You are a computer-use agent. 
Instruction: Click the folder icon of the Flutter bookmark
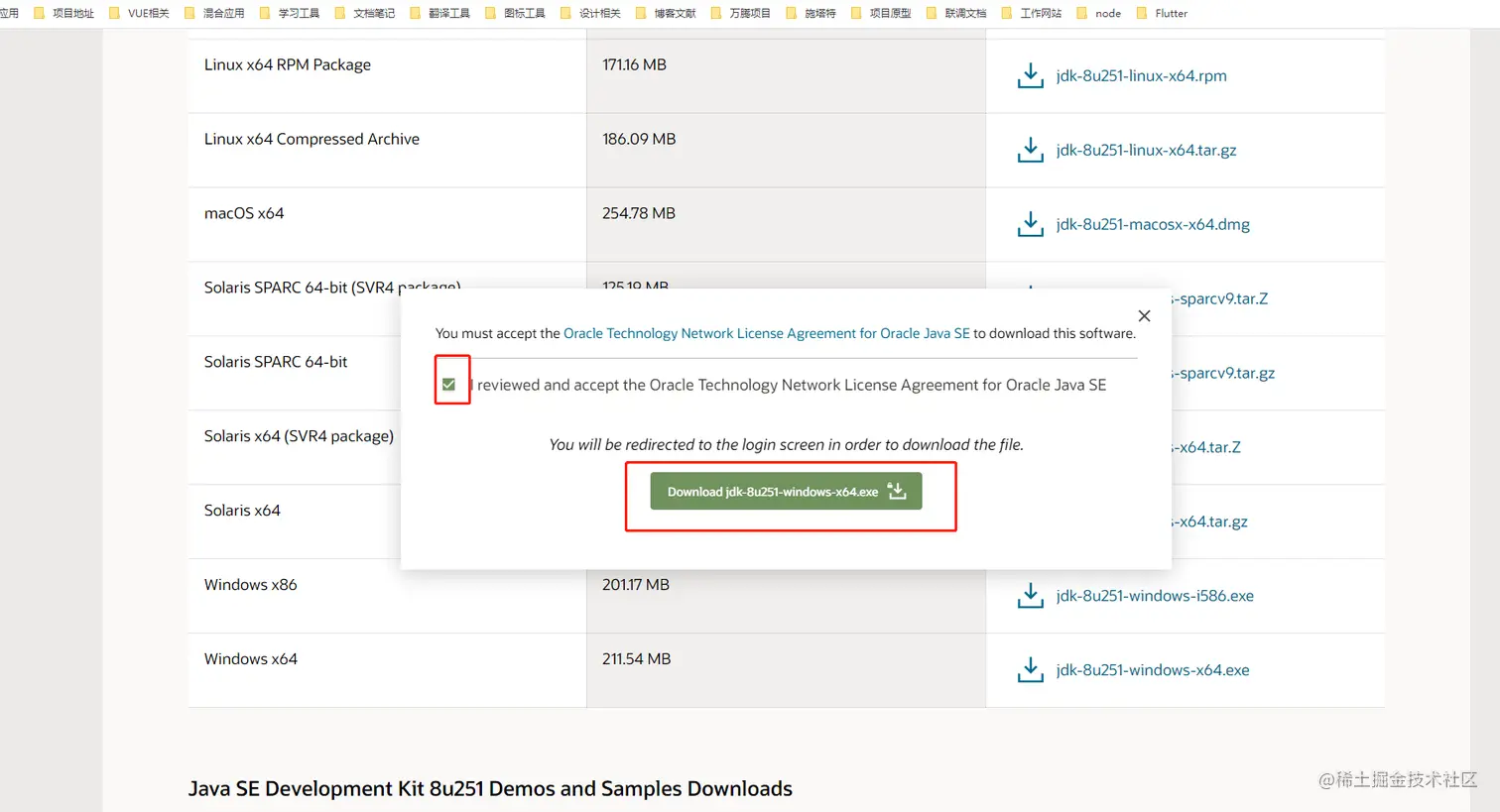coord(1142,13)
